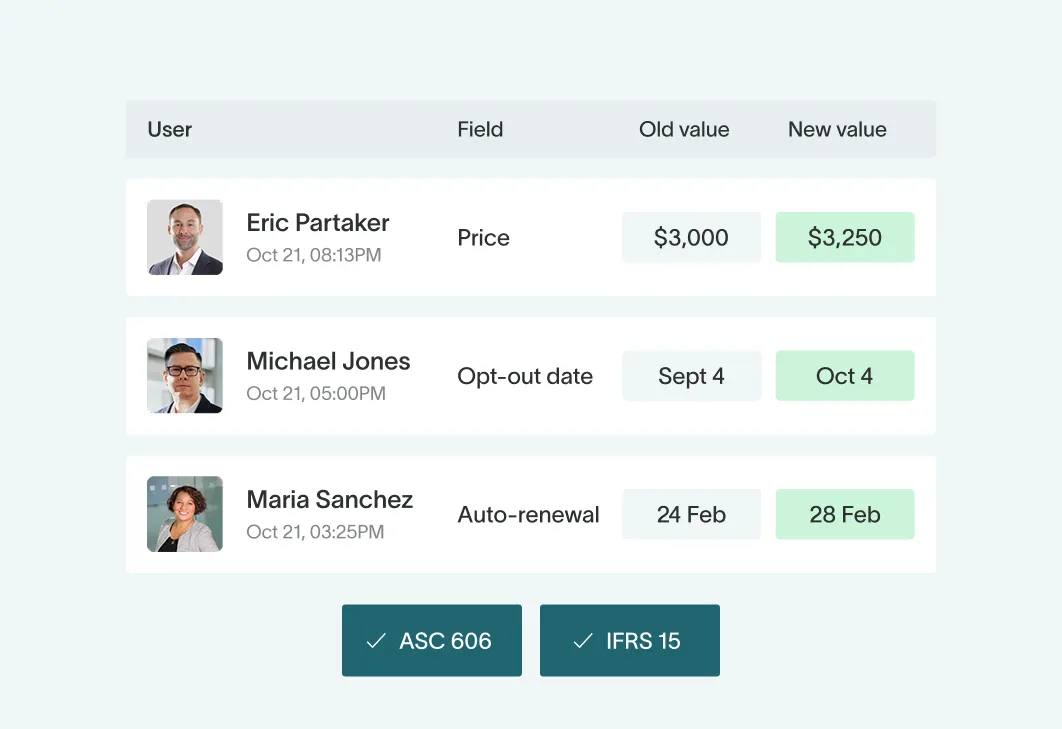Open Michael Jones's name link
Viewport: 1062px width, 729px height.
point(328,361)
